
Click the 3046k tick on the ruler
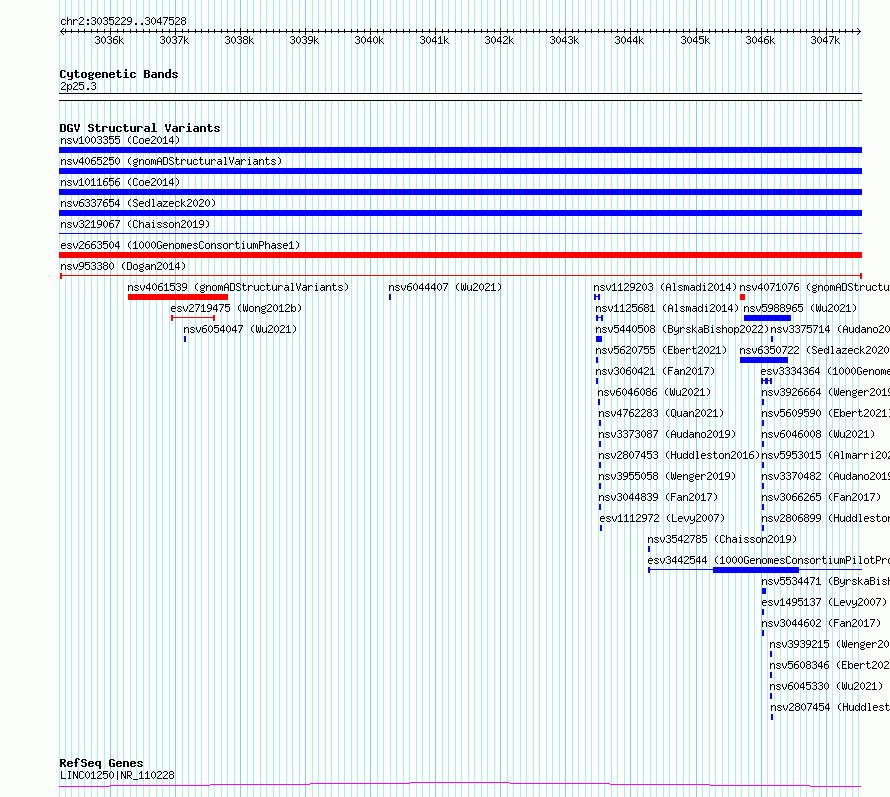tap(760, 40)
